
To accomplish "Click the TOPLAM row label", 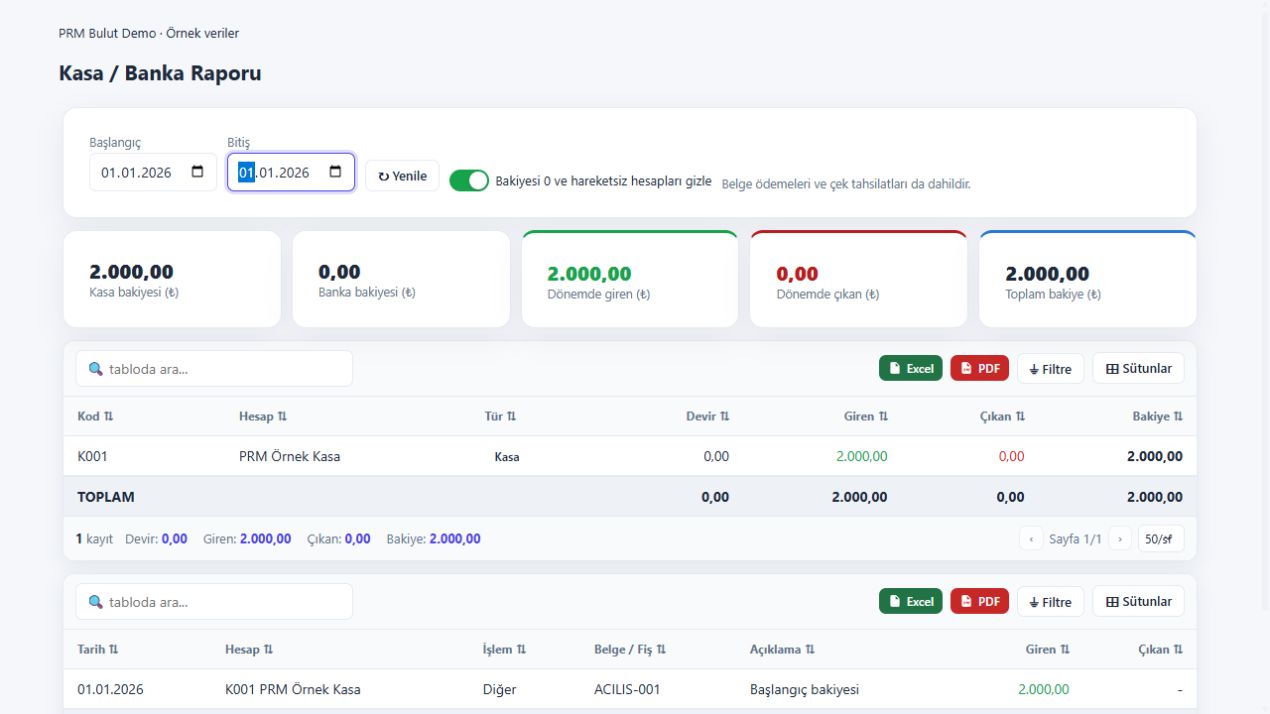I will pos(106,496).
